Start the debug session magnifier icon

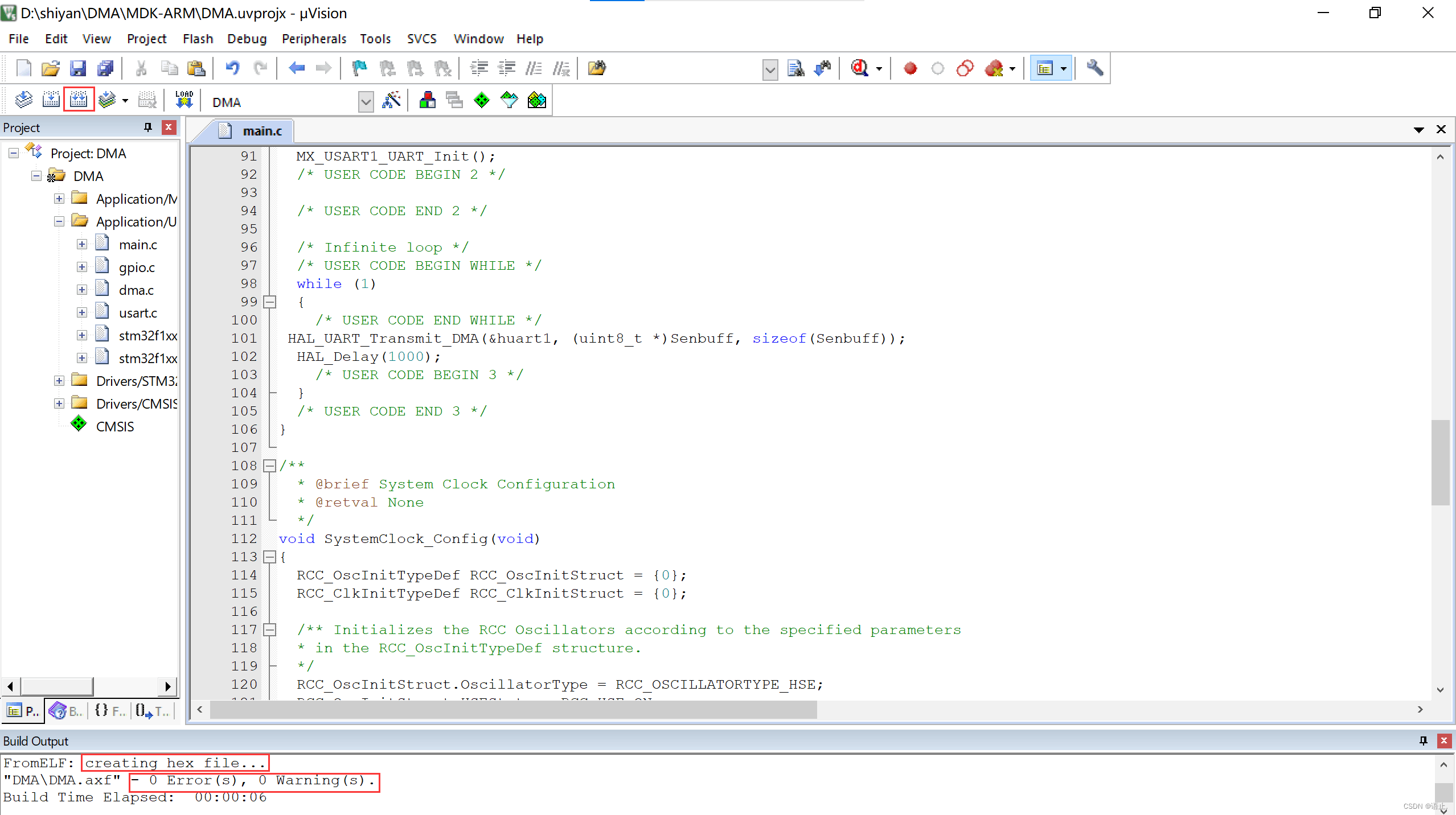(859, 68)
